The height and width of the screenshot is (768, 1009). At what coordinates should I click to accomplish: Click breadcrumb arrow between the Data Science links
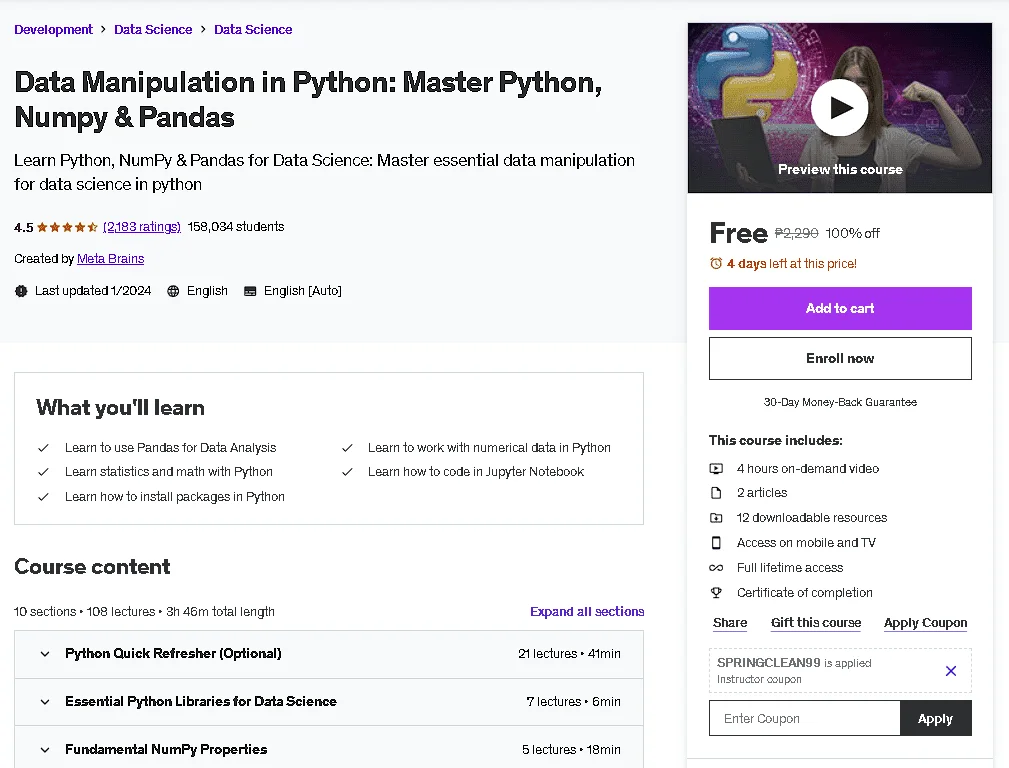tap(203, 30)
